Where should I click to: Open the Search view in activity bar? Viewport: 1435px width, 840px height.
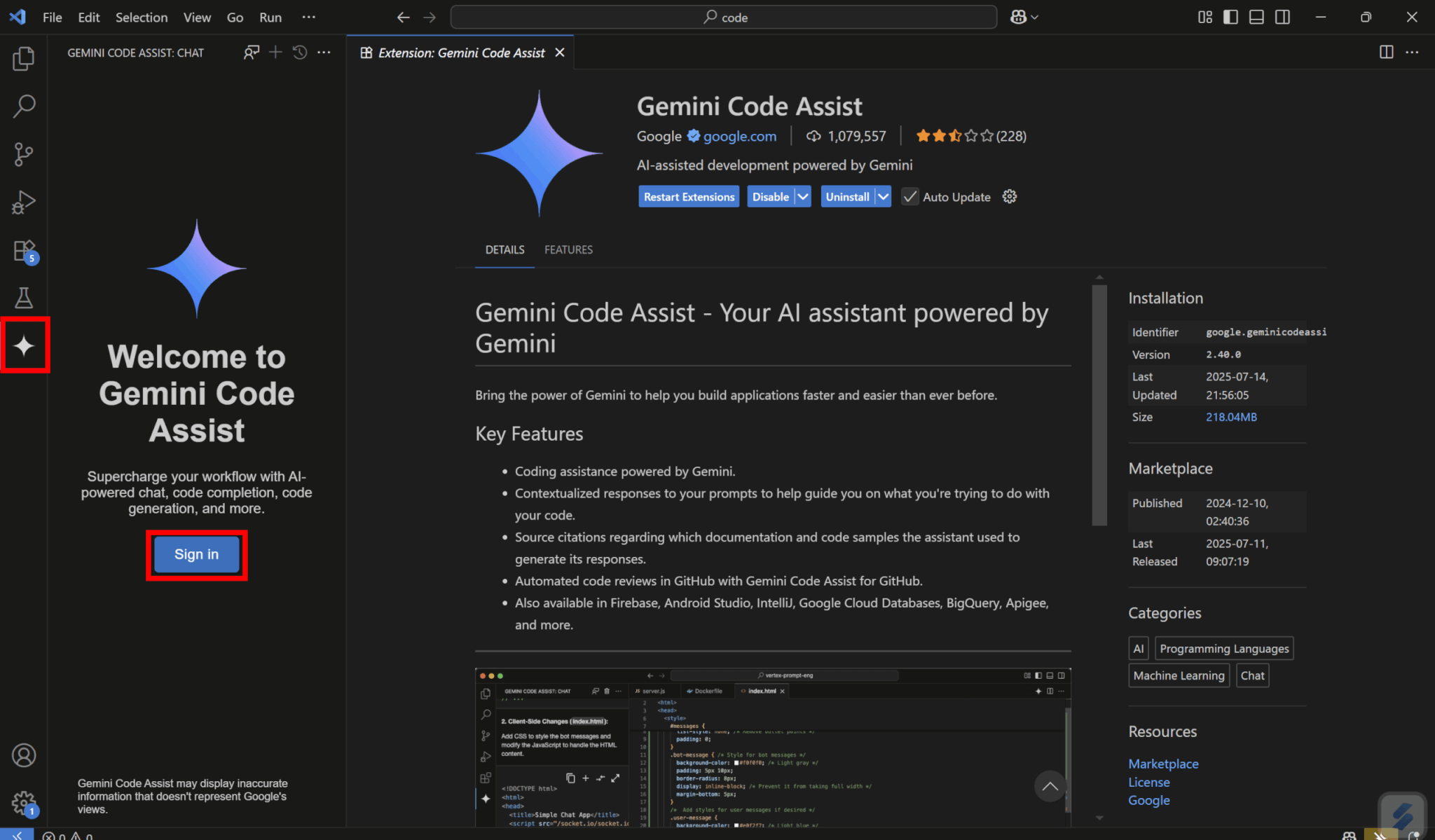tap(24, 106)
